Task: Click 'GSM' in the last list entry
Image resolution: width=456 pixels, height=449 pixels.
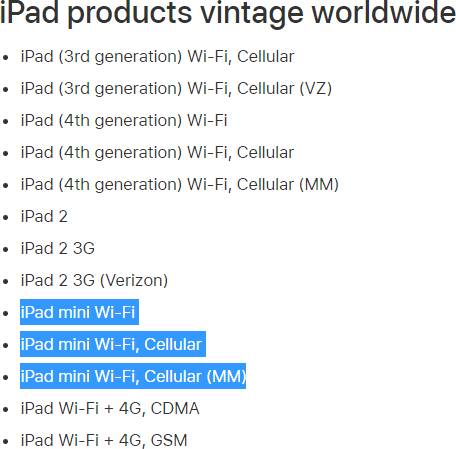Action: point(169,440)
